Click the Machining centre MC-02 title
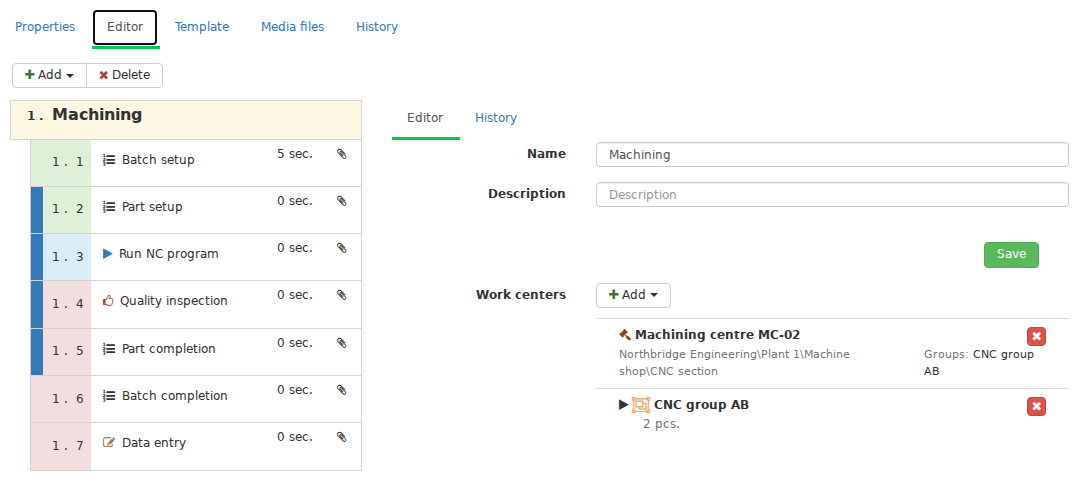The image size is (1079, 481). tap(717, 335)
